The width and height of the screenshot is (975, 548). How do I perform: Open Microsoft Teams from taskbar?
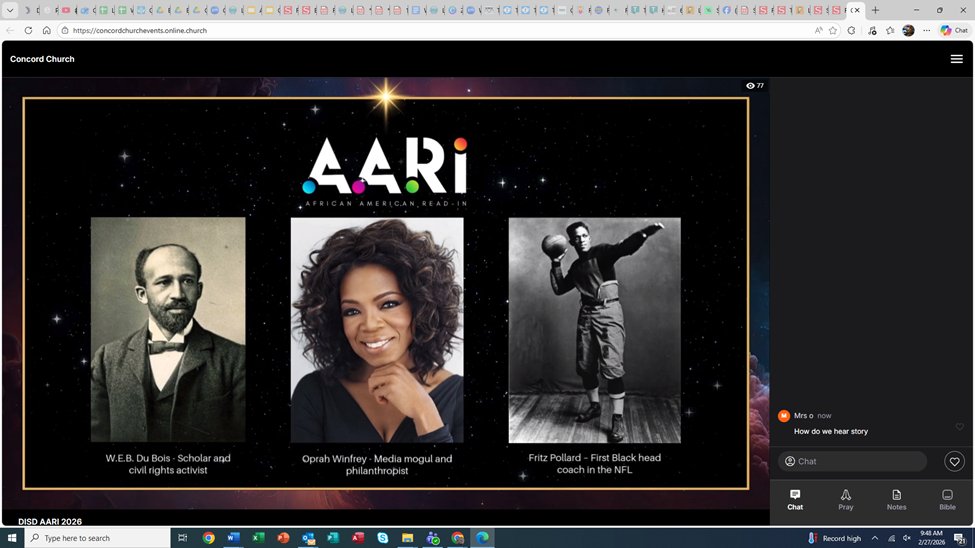433,537
